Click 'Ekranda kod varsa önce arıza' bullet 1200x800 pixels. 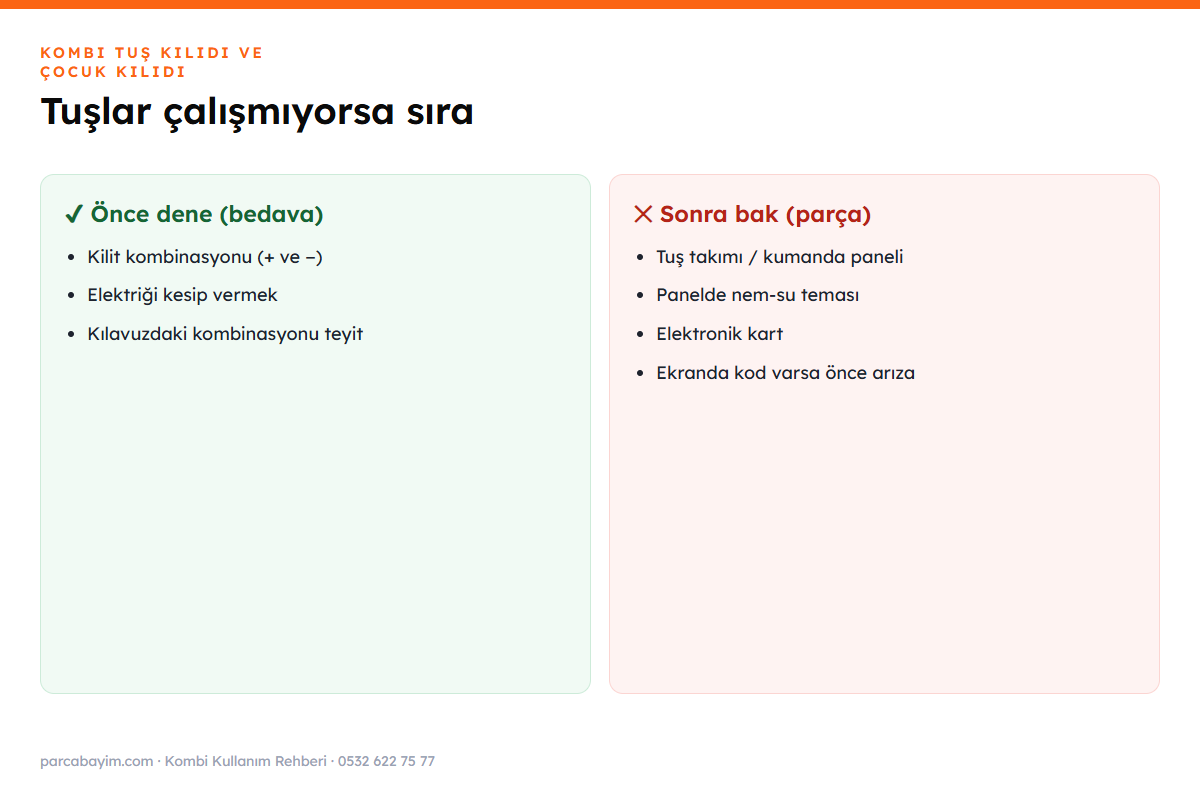click(786, 373)
